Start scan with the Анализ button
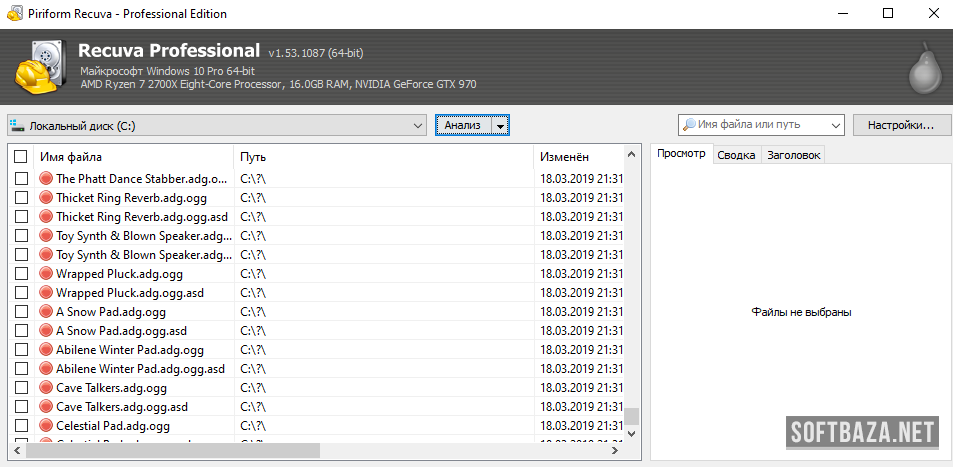This screenshot has height=467, width=953. click(463, 125)
